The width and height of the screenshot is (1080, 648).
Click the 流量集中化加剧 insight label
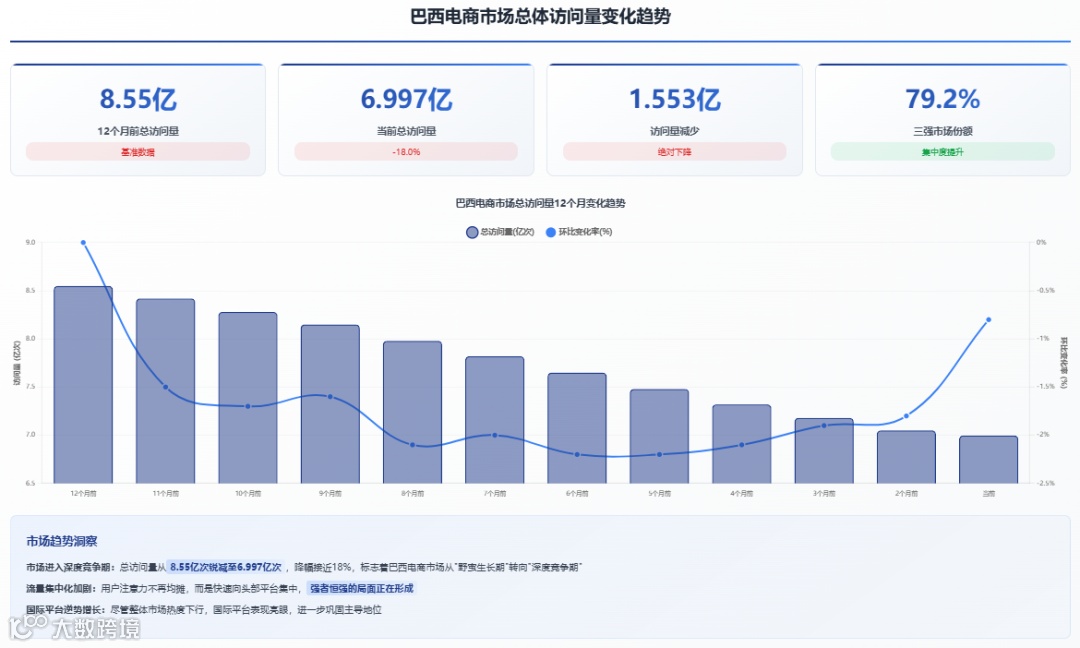(x=61, y=588)
